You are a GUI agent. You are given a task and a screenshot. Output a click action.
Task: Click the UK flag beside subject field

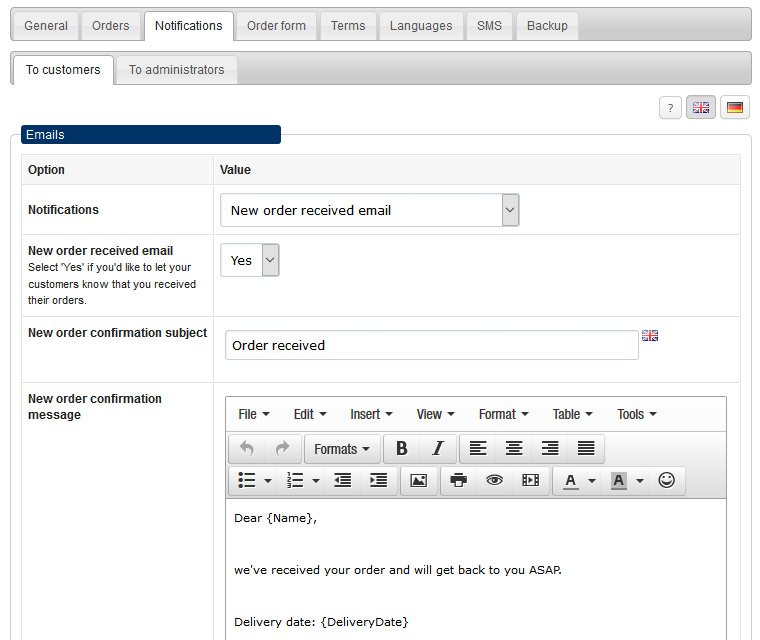tap(650, 336)
